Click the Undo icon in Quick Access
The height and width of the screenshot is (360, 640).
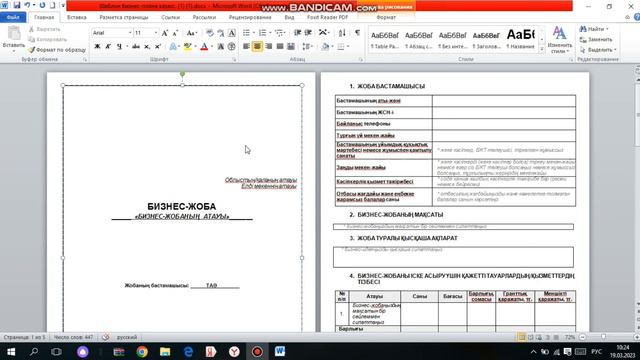pyautogui.click(x=27, y=5)
